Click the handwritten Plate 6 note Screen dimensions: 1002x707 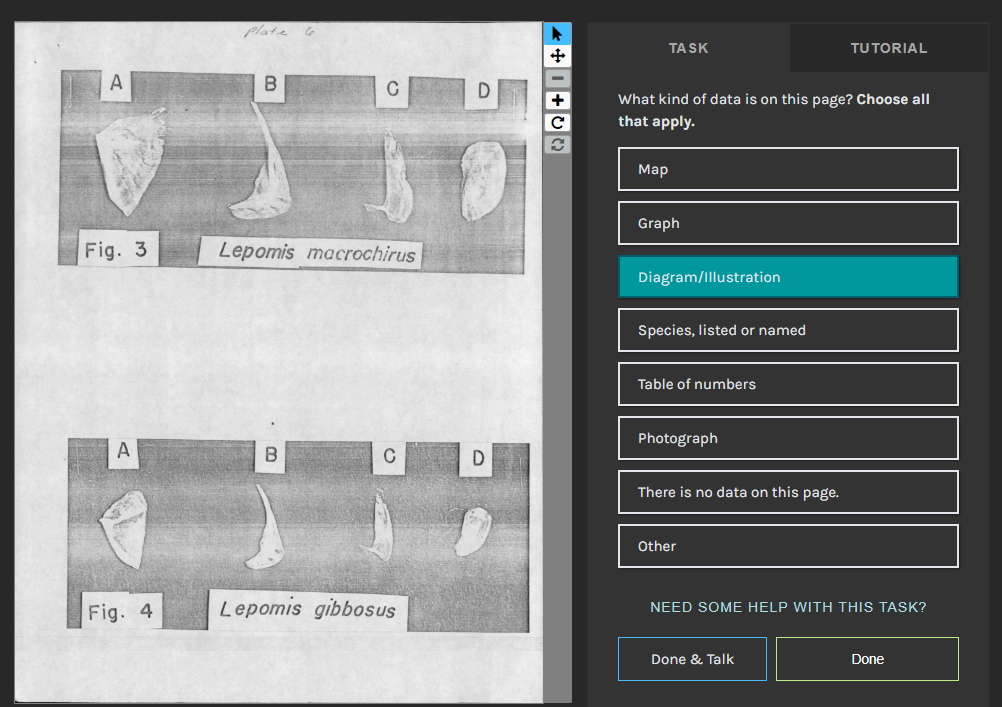point(279,31)
